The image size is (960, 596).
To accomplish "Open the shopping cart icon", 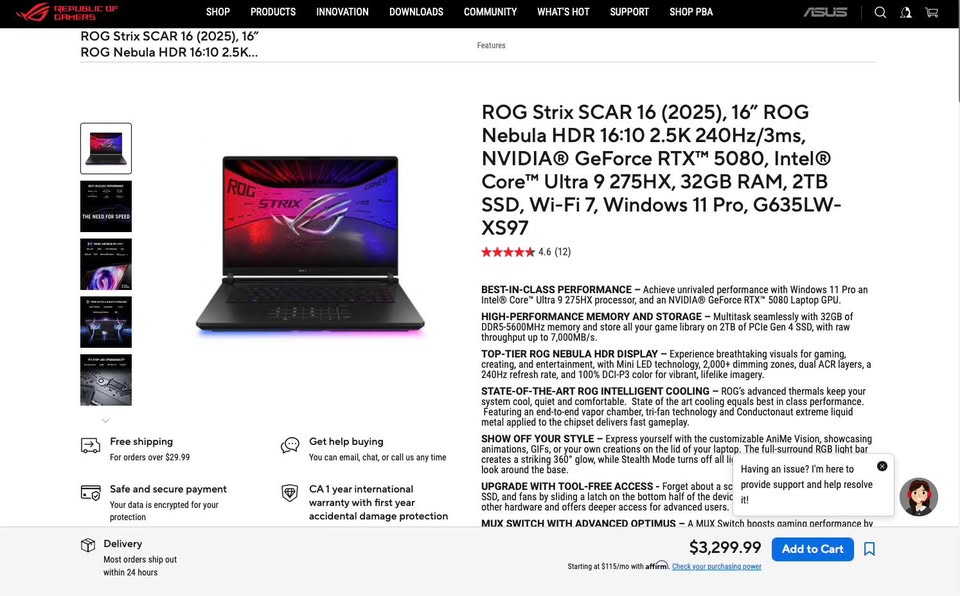I will coord(931,12).
